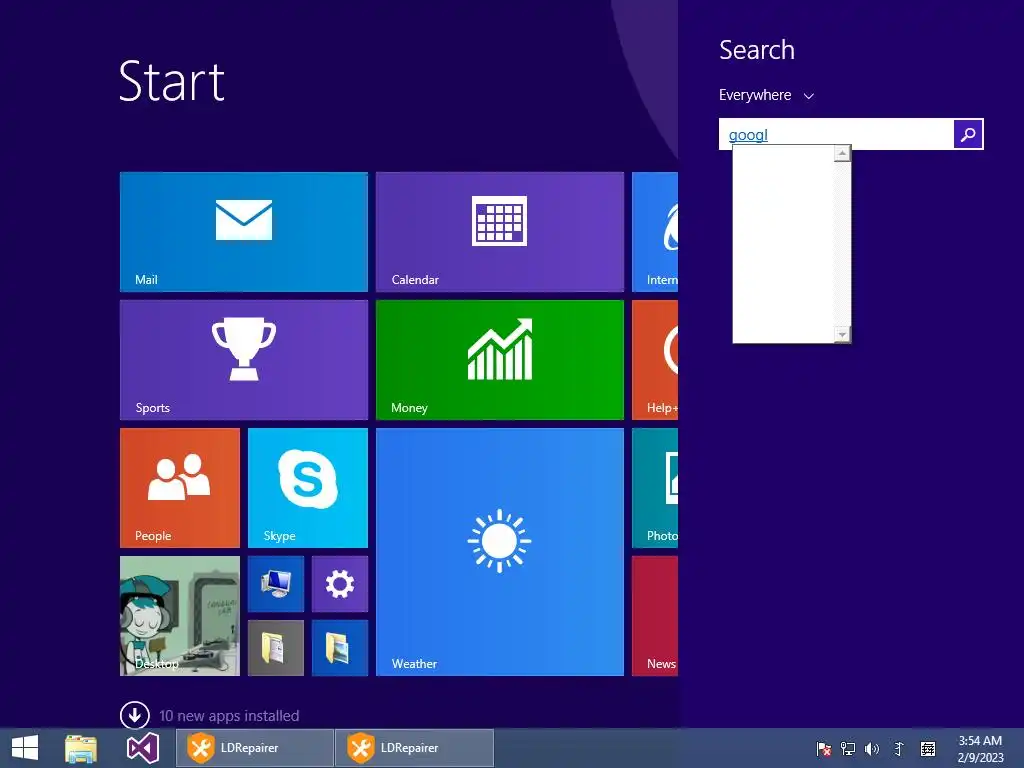Open the Weather tile

coord(500,552)
